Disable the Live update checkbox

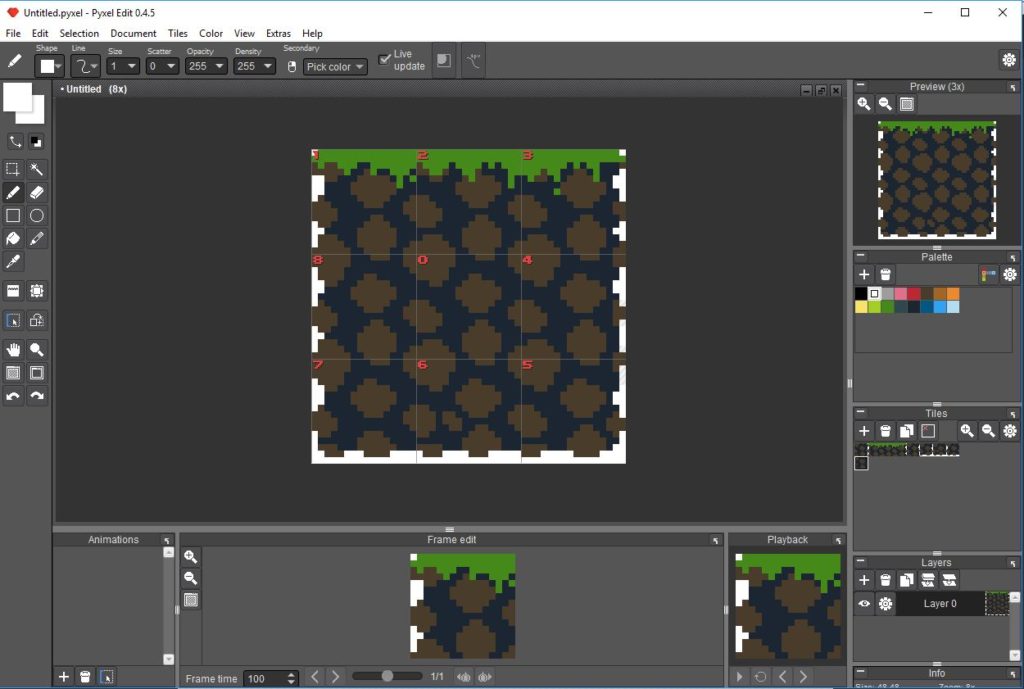[x=384, y=58]
